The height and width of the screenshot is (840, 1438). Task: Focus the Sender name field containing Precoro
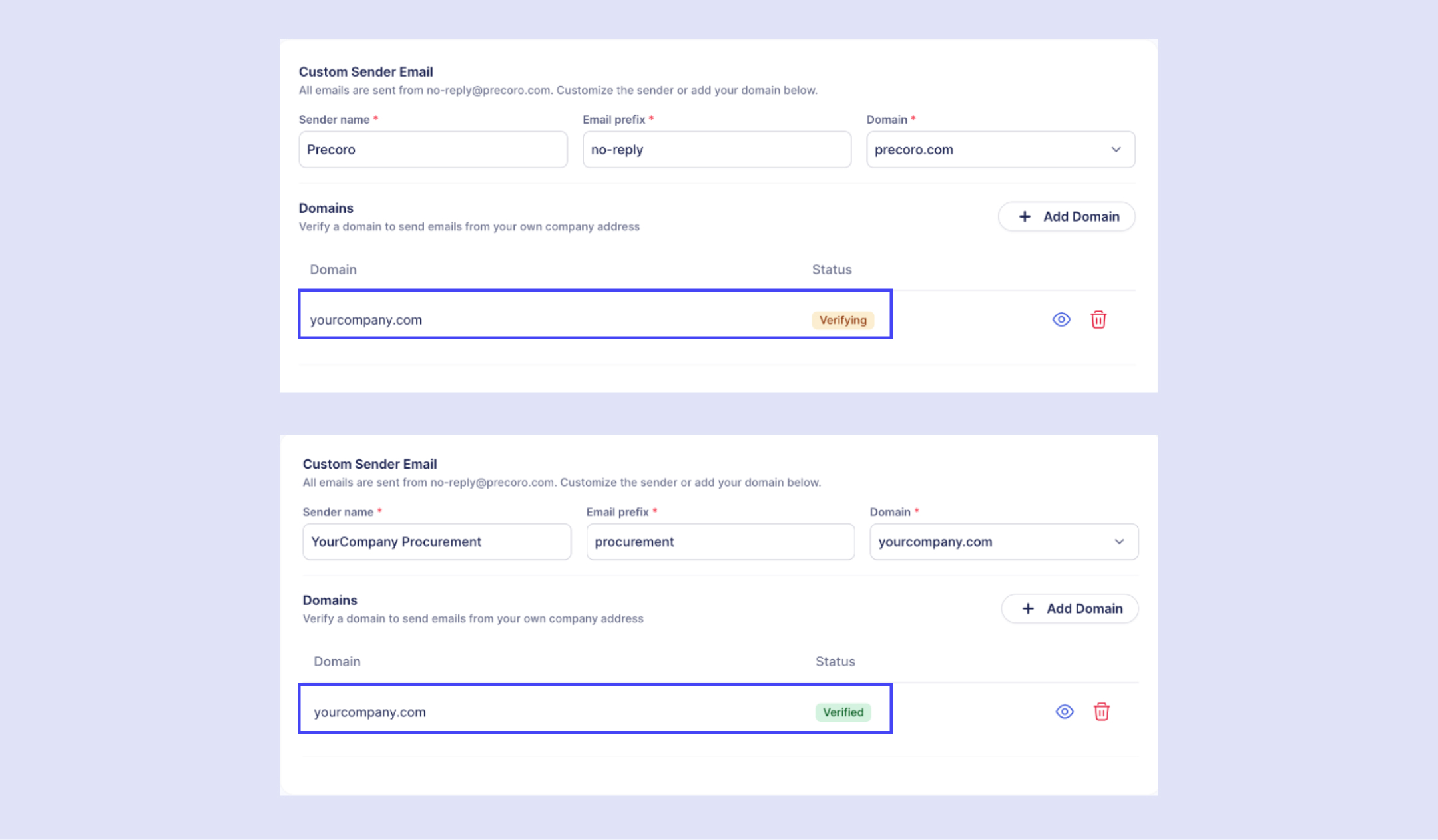(x=433, y=150)
